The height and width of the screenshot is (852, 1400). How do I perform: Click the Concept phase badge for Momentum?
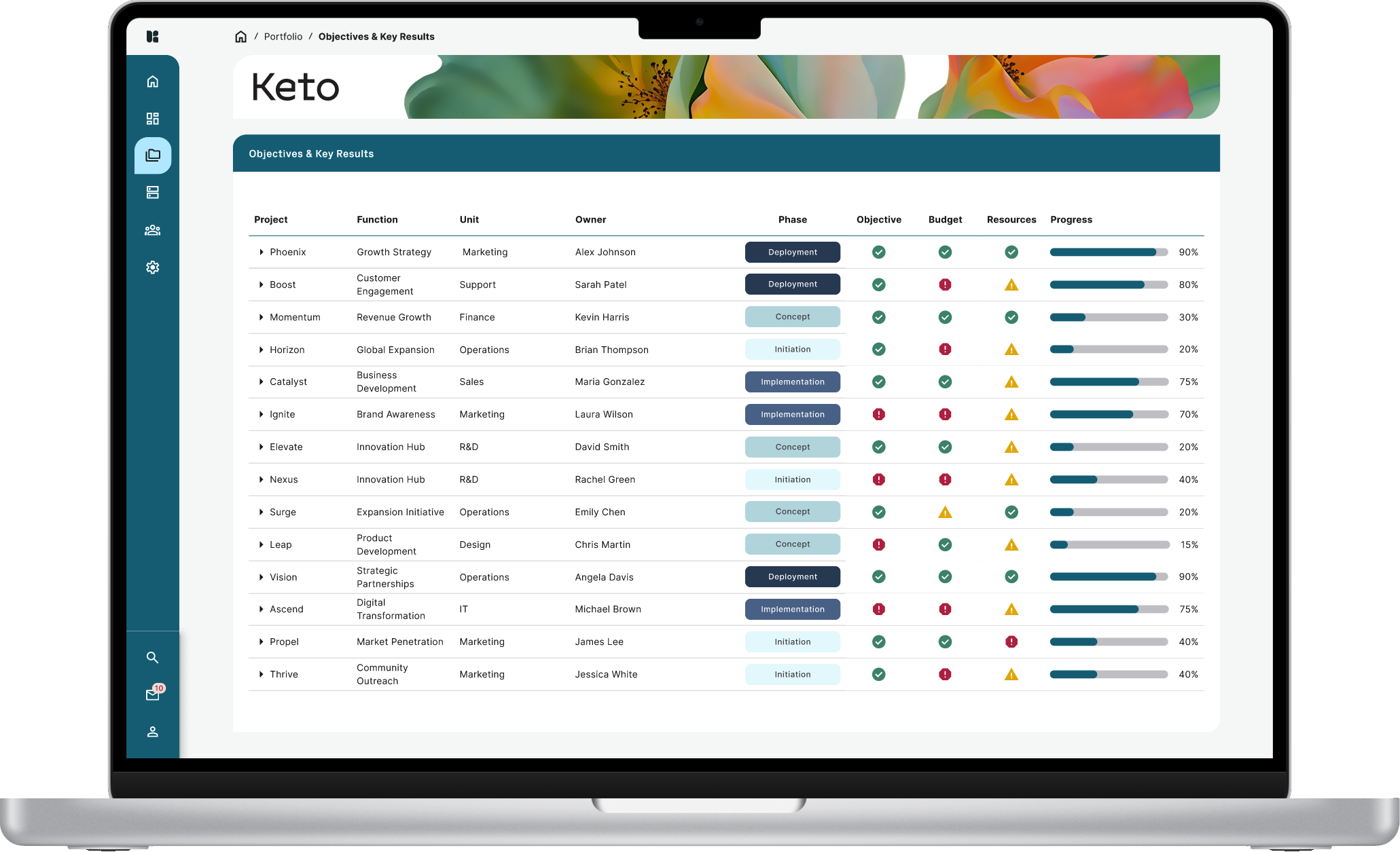[x=792, y=316]
